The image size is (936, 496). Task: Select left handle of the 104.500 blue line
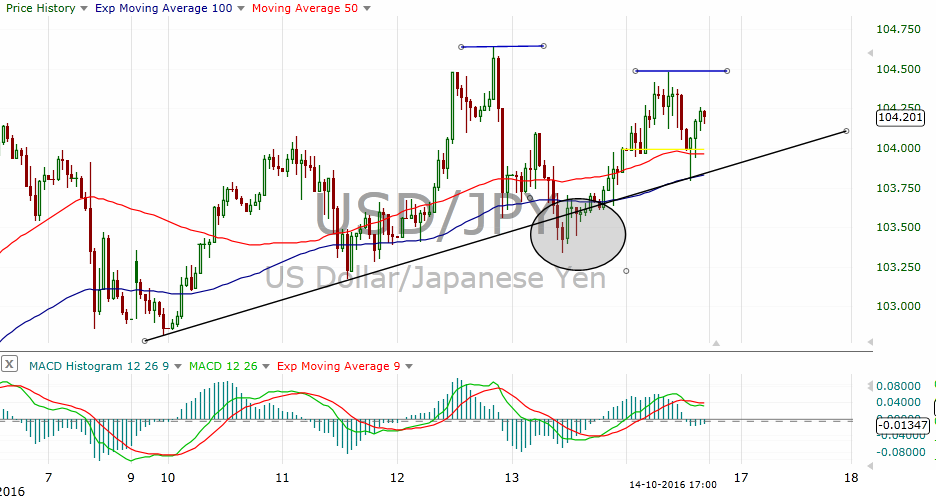click(x=635, y=71)
